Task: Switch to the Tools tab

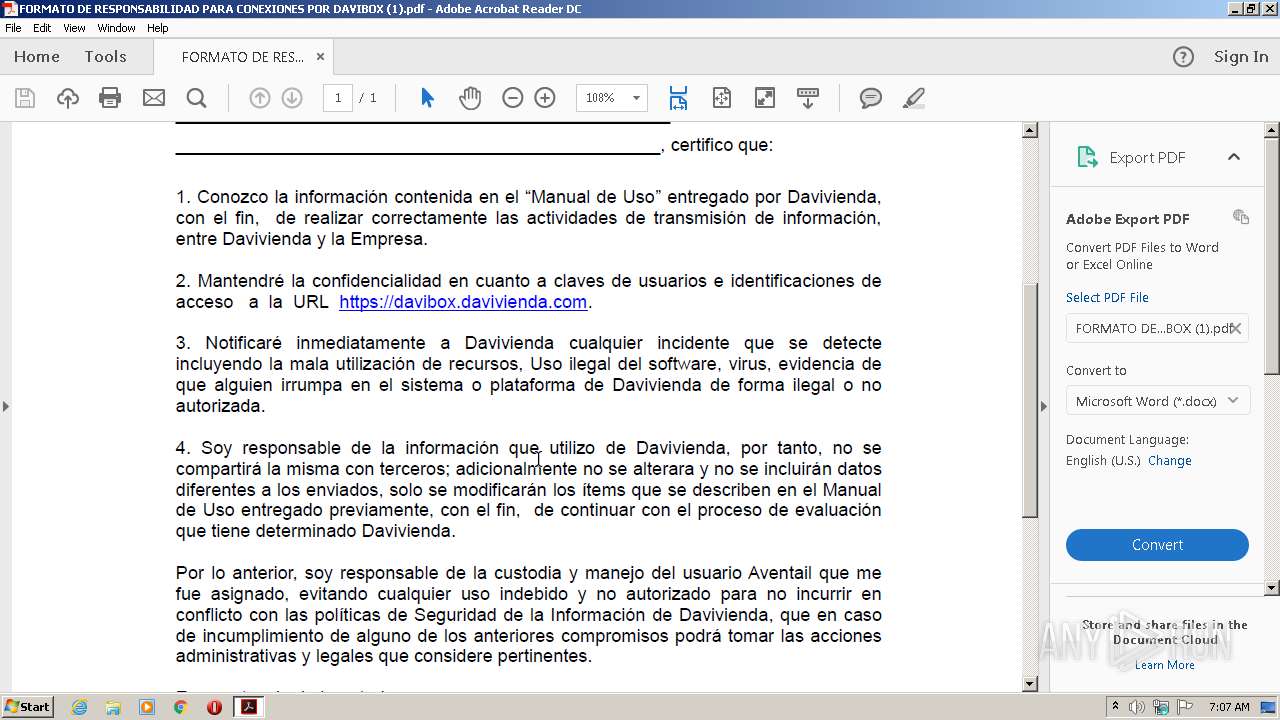Action: pos(105,57)
